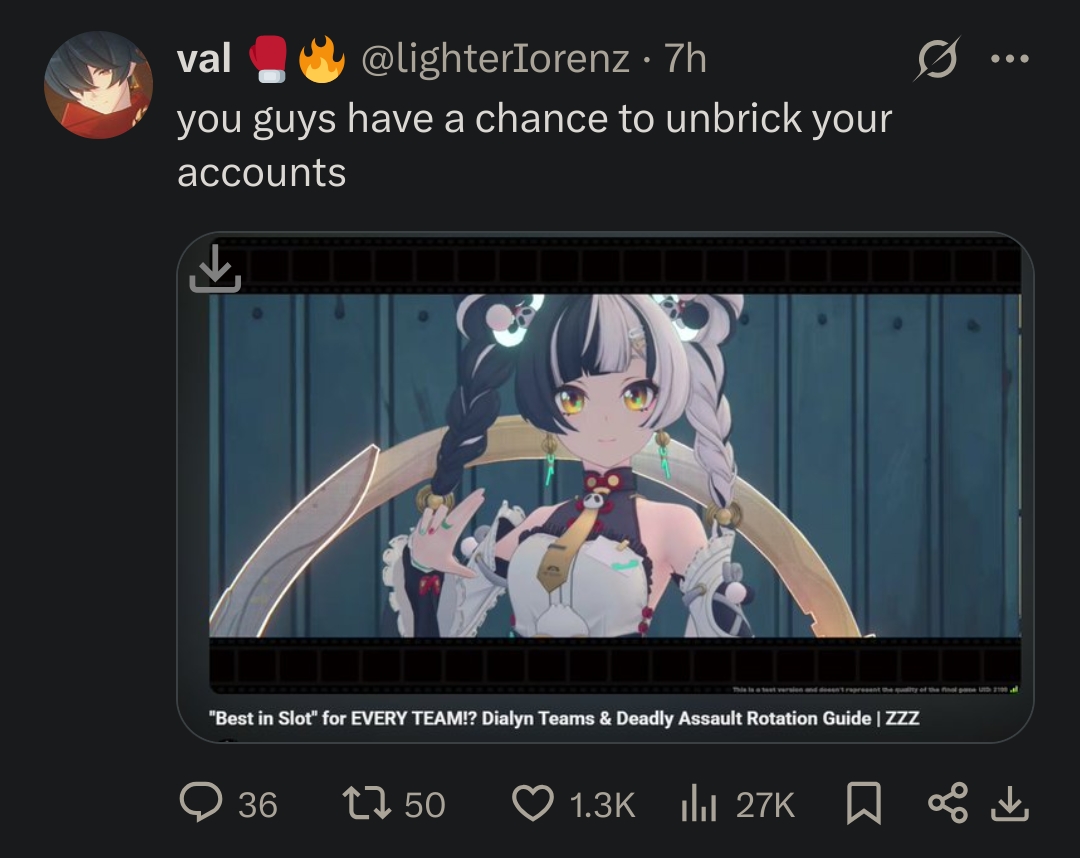Open the @lighterIorenz handle link
Image resolution: width=1080 pixels, height=858 pixels.
(495, 59)
